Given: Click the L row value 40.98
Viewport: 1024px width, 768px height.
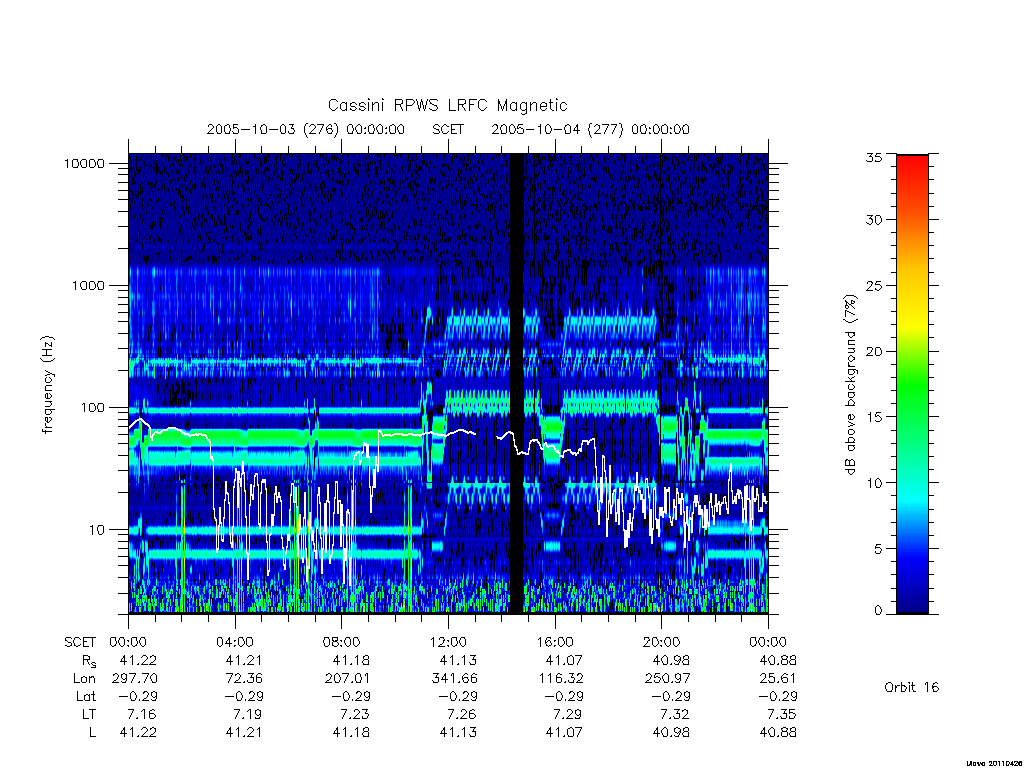Looking at the screenshot, I should click(671, 732).
